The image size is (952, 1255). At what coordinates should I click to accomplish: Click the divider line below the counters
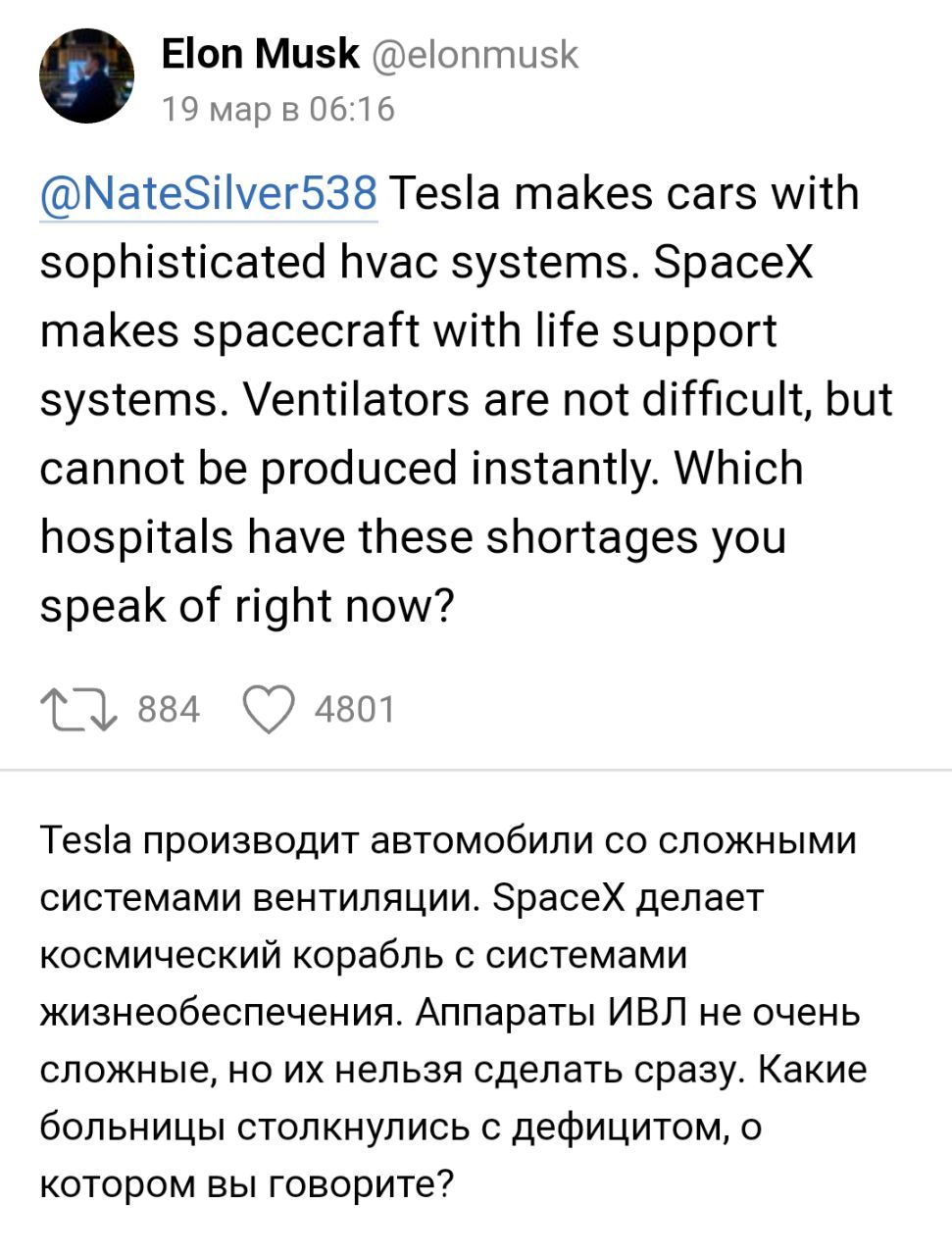click(476, 770)
